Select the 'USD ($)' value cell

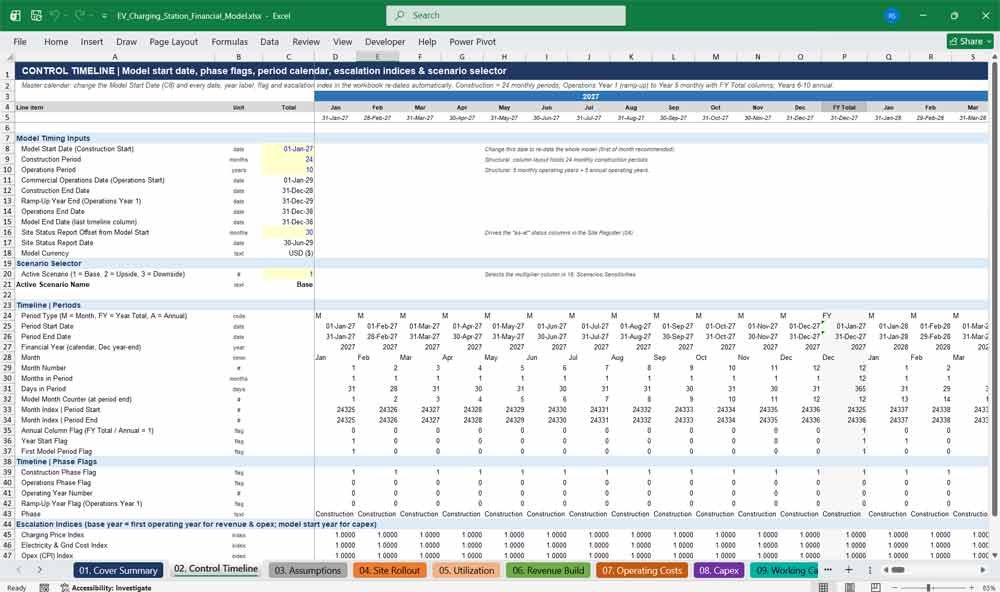point(288,253)
